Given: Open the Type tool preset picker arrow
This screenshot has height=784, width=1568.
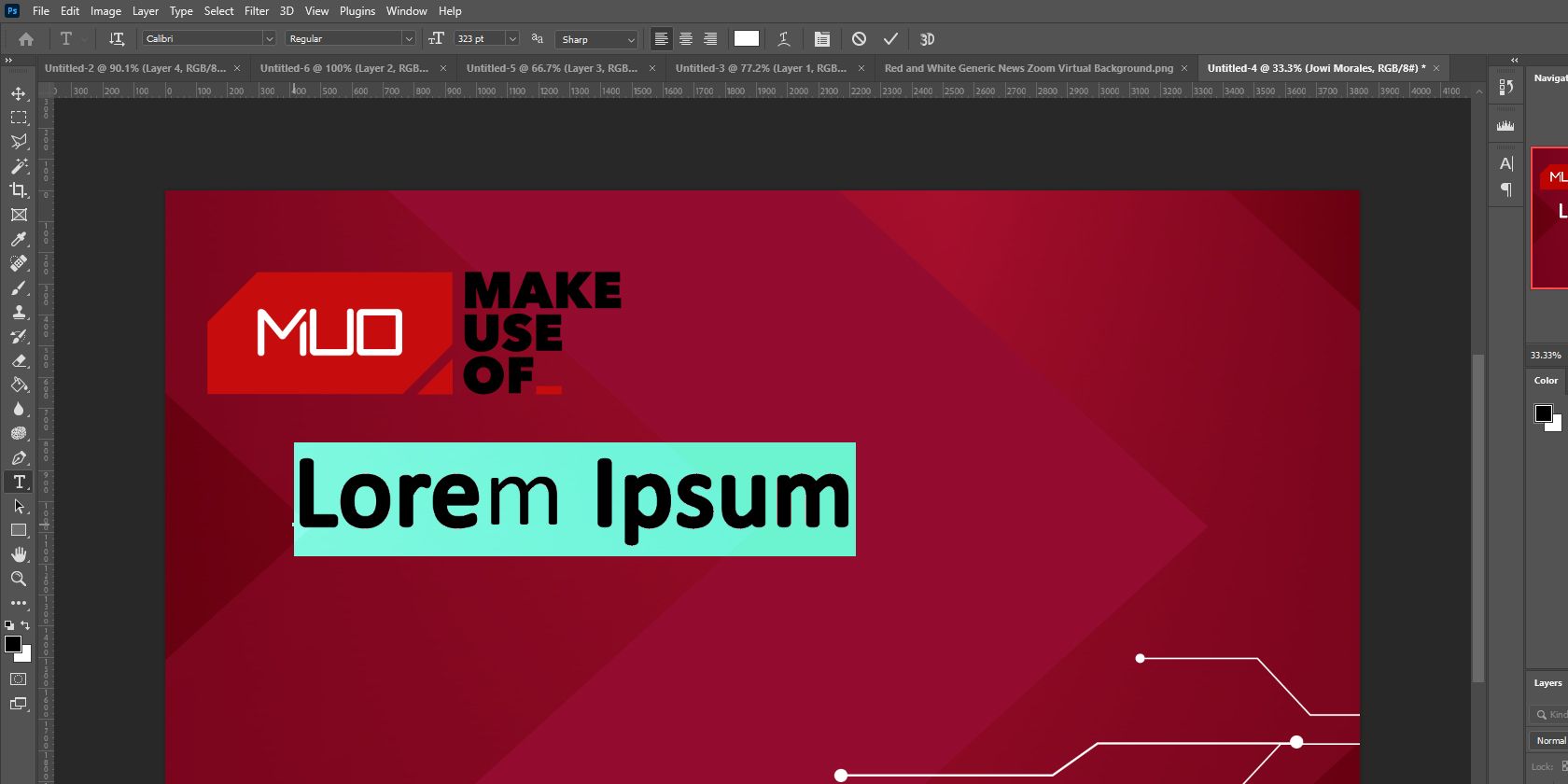Looking at the screenshot, I should tap(84, 39).
